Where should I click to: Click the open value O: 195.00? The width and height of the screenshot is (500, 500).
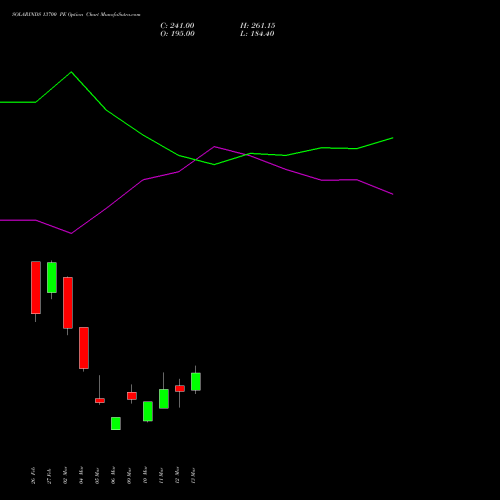177,34
